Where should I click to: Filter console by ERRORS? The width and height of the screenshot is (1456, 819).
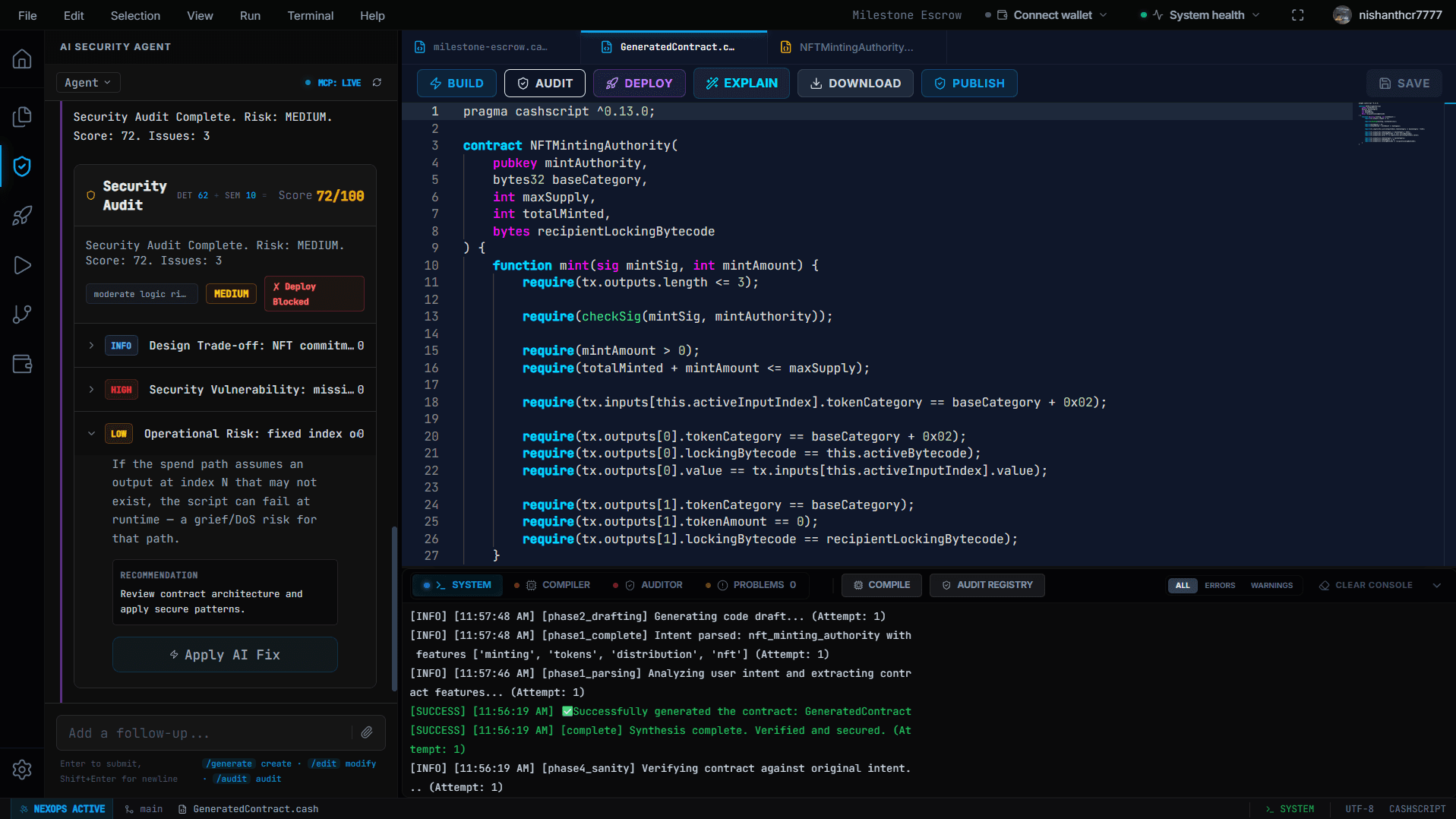pyautogui.click(x=1220, y=586)
